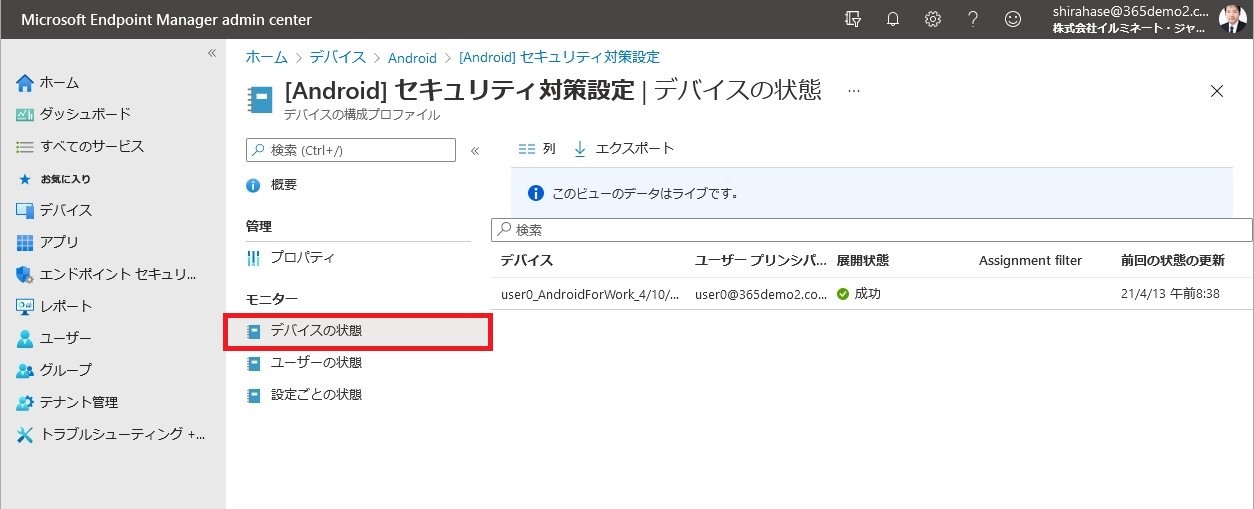Open the directory and subscription filter icon
The height and width of the screenshot is (509, 1254).
tap(852, 19)
